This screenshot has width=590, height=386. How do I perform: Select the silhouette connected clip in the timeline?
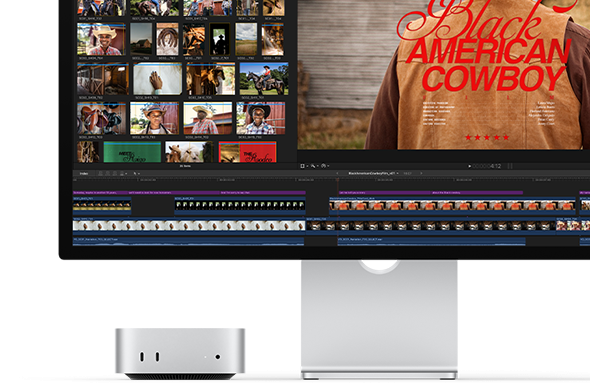[240, 205]
